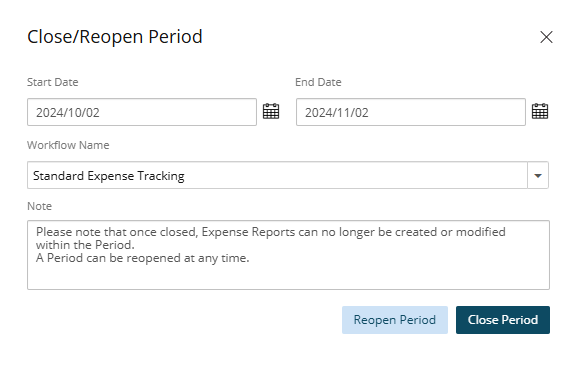The width and height of the screenshot is (585, 374).
Task: Click the End Date label
Action: coord(318,82)
